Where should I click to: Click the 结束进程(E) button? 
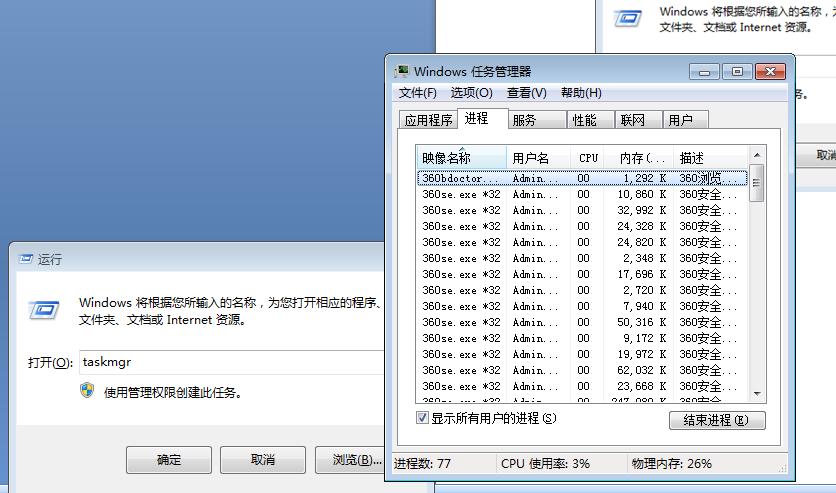click(717, 420)
